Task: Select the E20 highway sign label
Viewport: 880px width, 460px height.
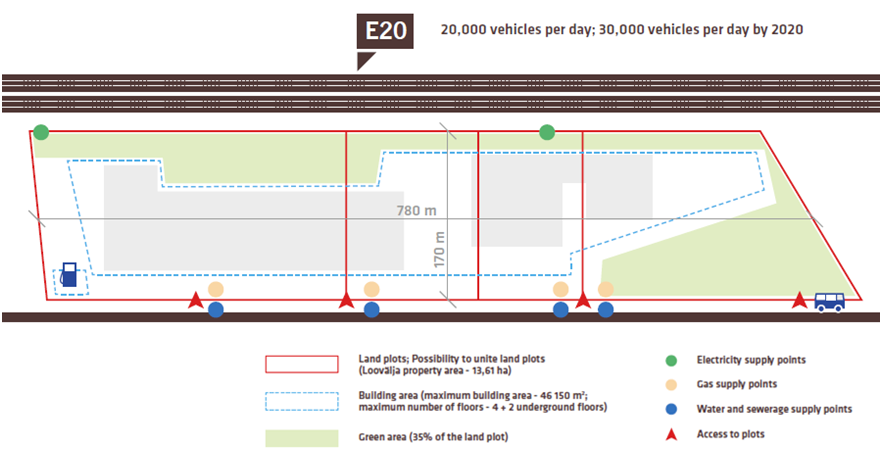Action: [x=385, y=32]
